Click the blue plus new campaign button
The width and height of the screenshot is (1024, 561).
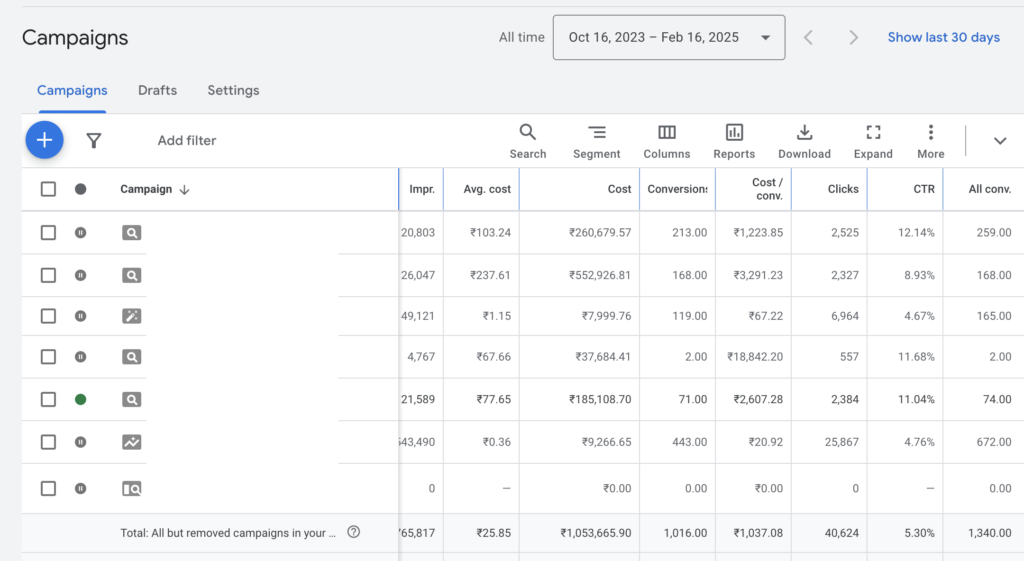coord(44,140)
